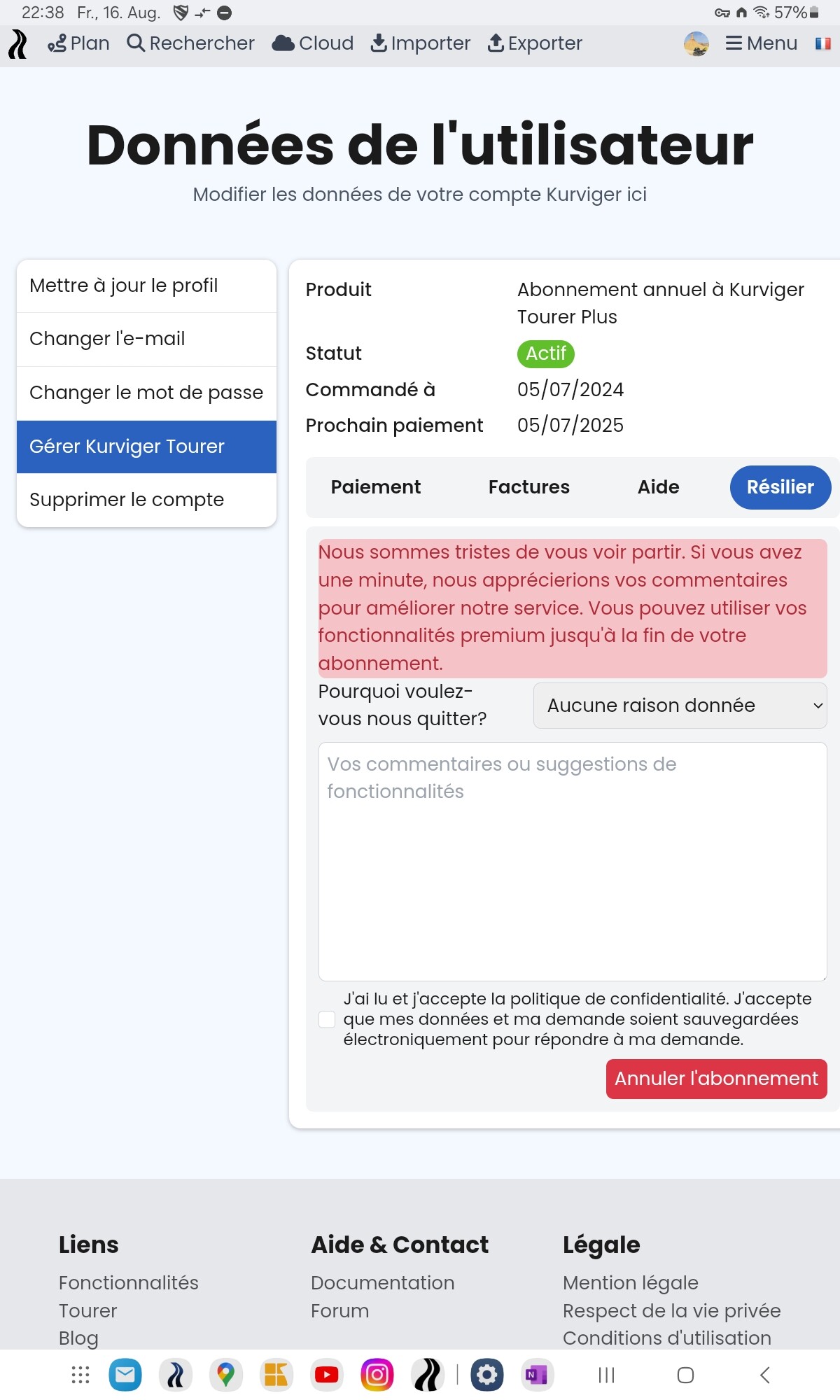Select the Importer download icon
The height and width of the screenshot is (1400, 840).
(379, 43)
